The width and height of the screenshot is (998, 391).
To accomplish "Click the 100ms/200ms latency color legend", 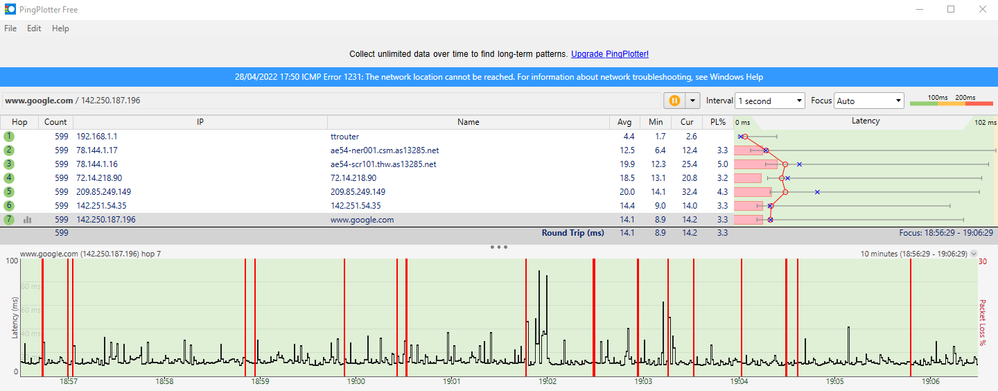I will pos(952,100).
